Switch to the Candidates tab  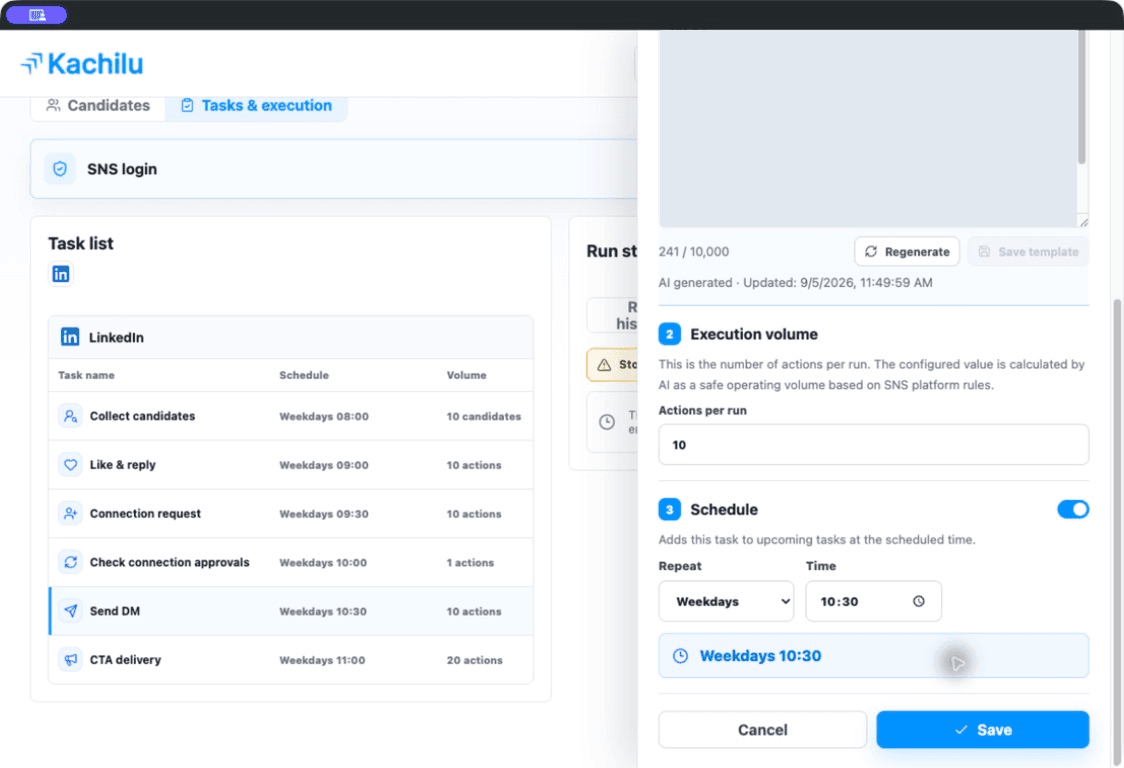[98, 105]
